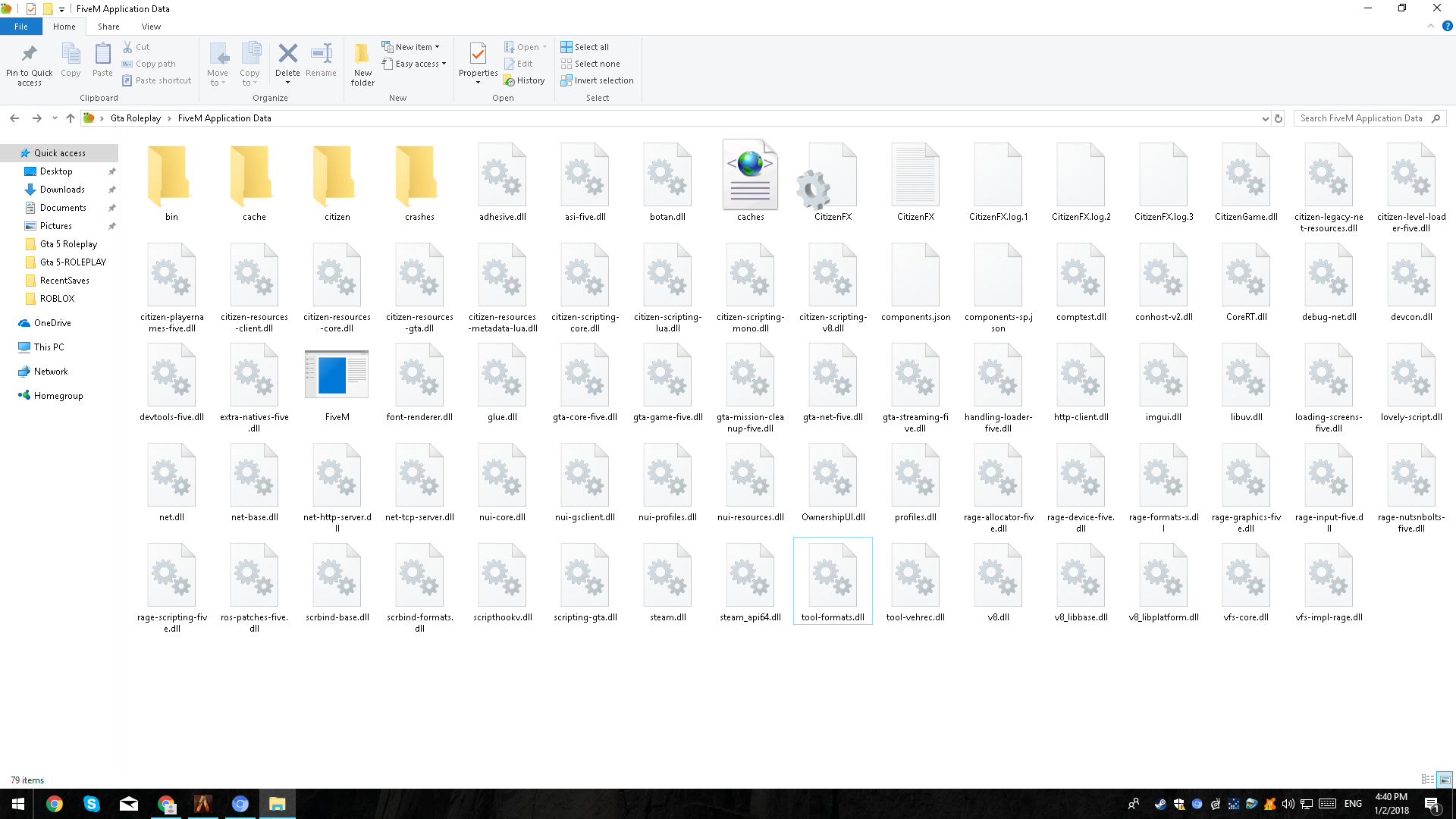Screen dimensions: 1456x819
Task: Click the Pin to Quick access icon
Action: pyautogui.click(x=29, y=54)
